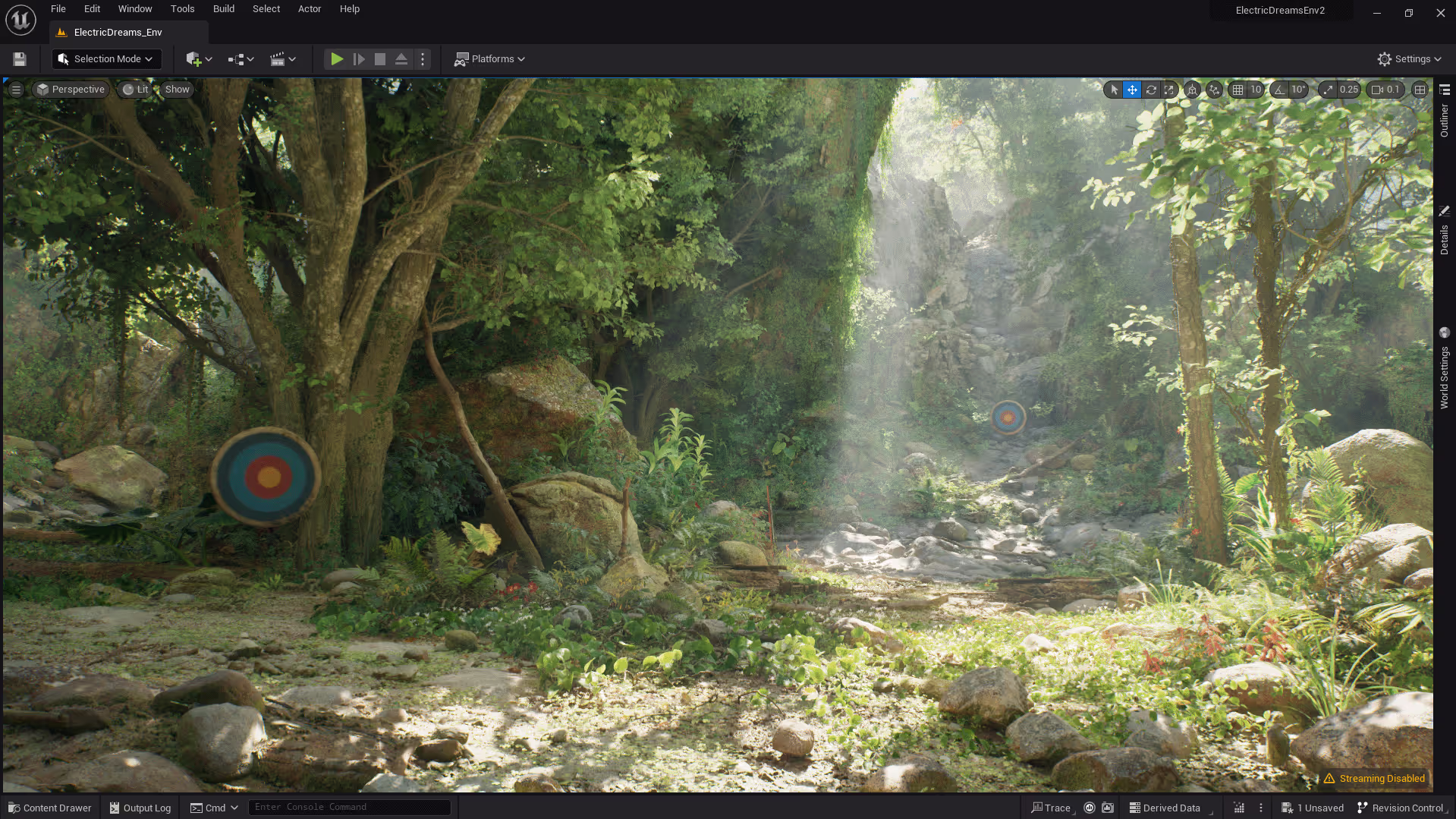
Task: Click the Stop playback button
Action: click(380, 59)
